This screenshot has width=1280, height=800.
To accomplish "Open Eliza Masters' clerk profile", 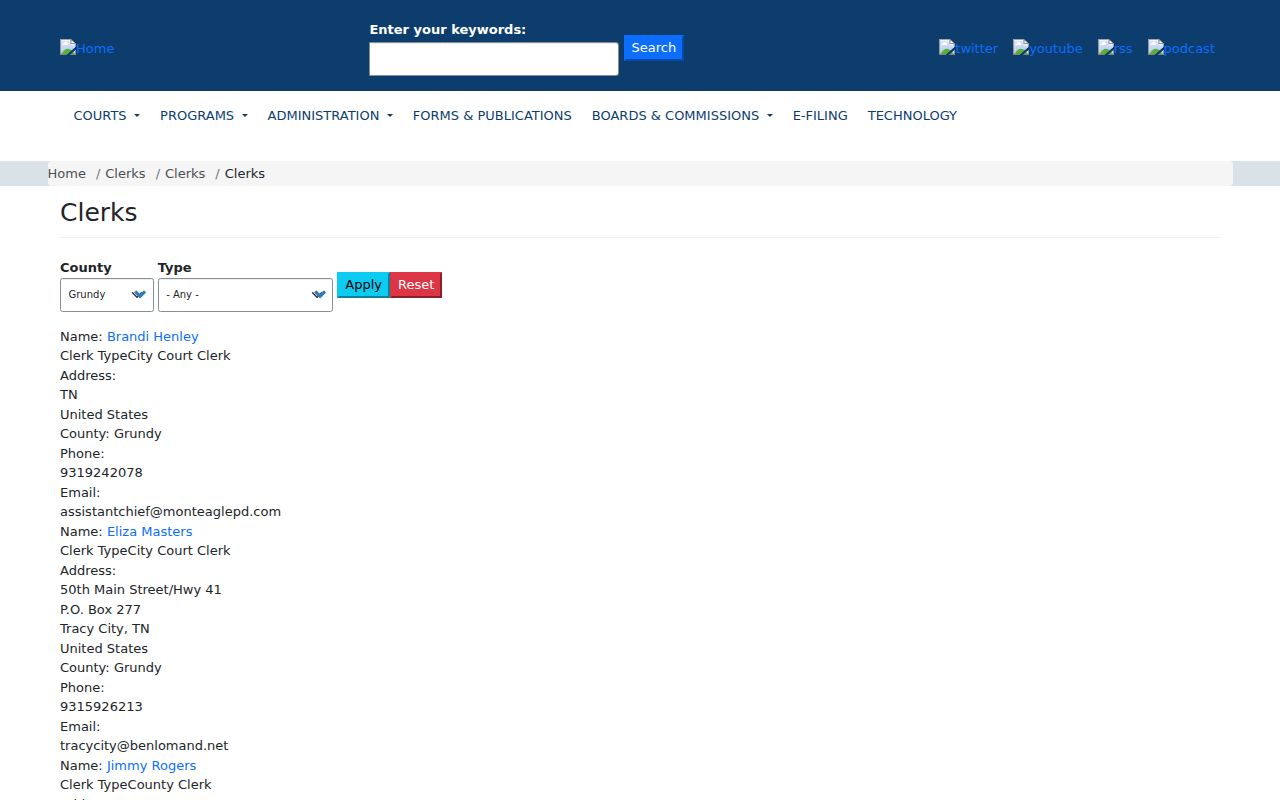I will tap(150, 531).
